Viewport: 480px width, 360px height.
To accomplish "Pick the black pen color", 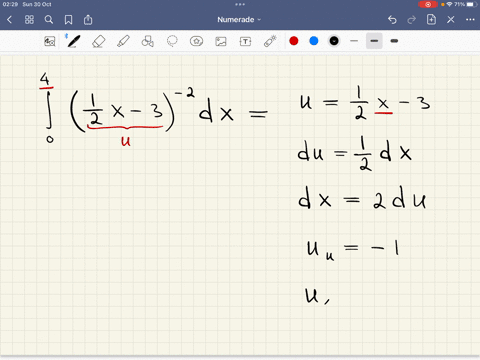I will click(x=334, y=41).
